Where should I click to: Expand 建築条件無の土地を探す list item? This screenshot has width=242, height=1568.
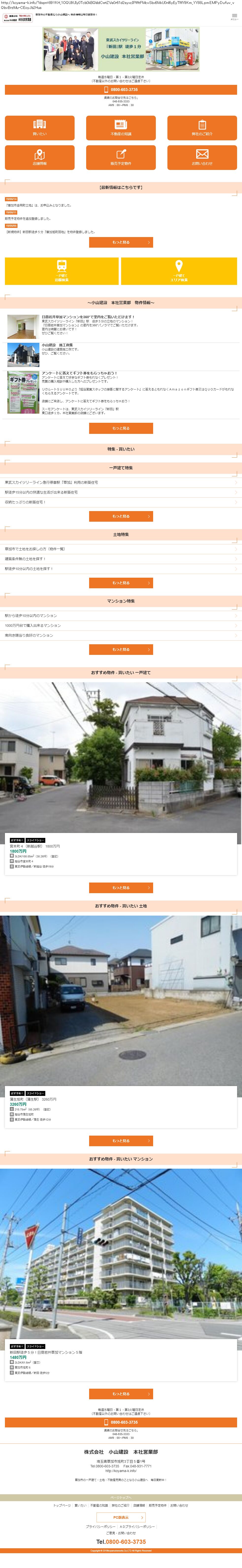(121, 559)
